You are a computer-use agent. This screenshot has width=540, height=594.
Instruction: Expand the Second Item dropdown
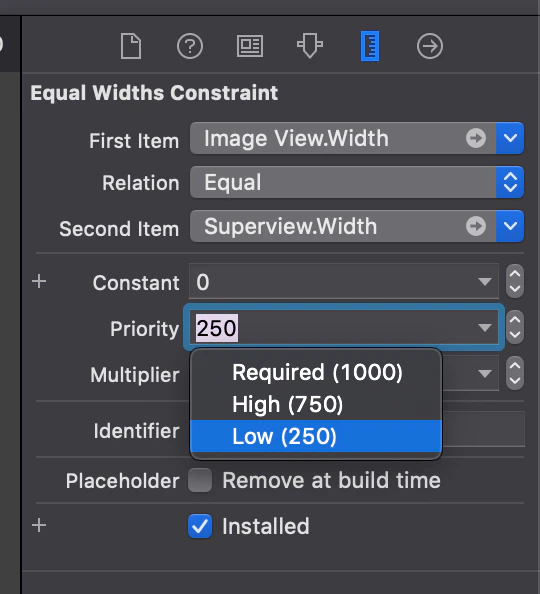[x=510, y=226]
